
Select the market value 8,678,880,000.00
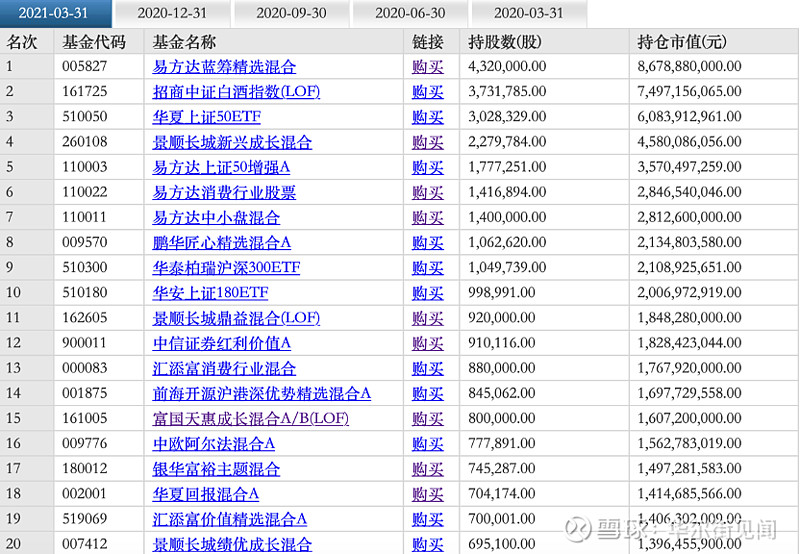[689, 66]
